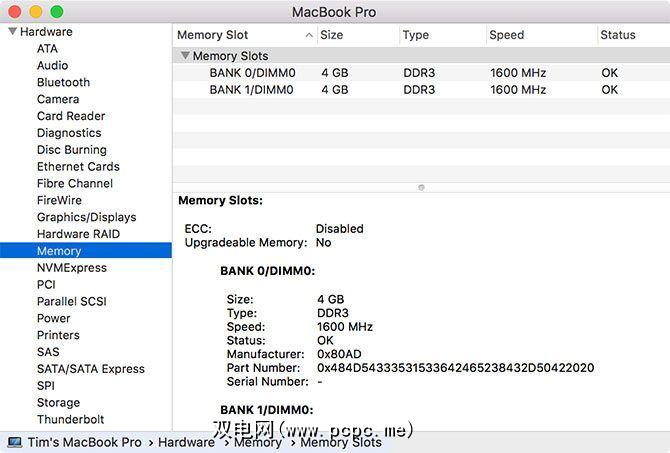Screen dimensions: 670x453
Task: Open the NVMExpress category
Action: point(72,268)
